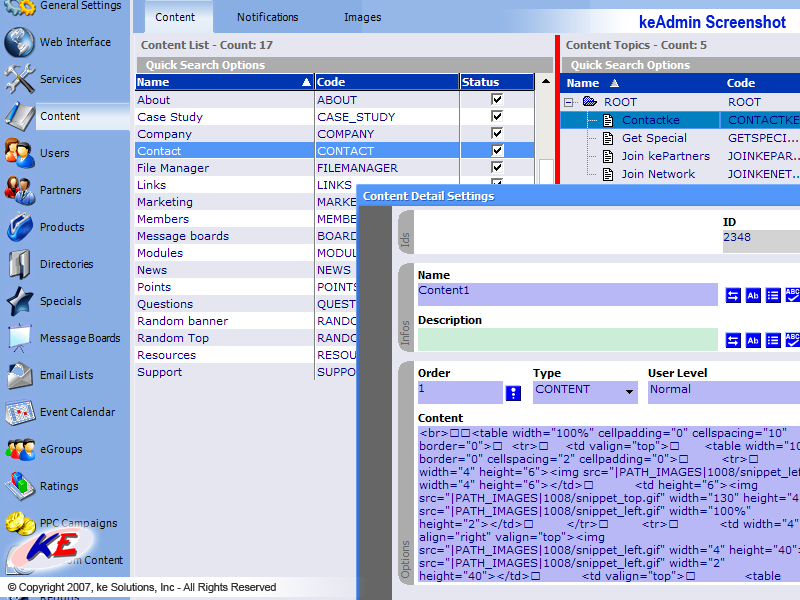The image size is (800, 600).
Task: Open the Web Interface globe icon
Action: tap(19, 42)
